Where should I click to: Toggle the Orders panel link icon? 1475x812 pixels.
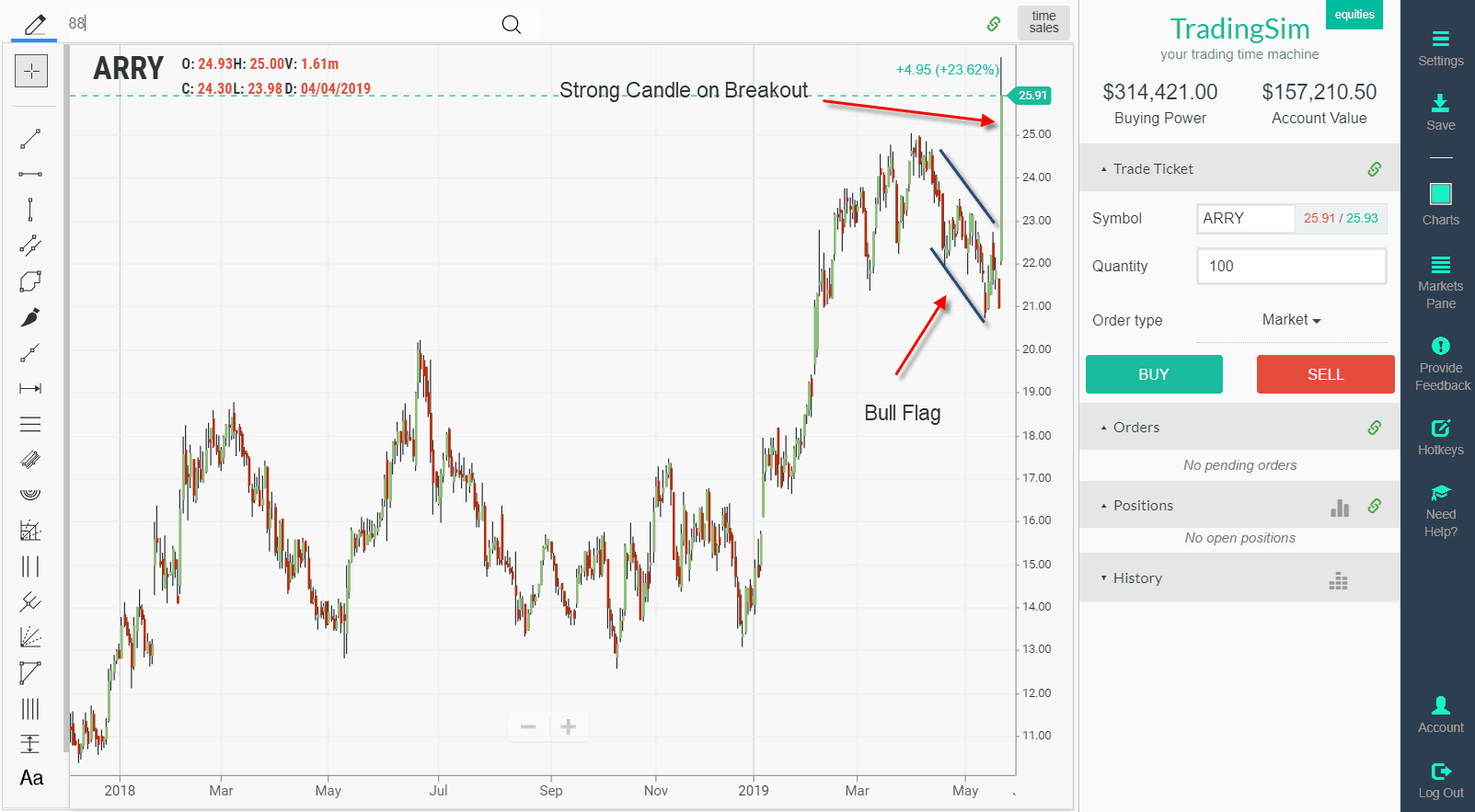[x=1374, y=428]
